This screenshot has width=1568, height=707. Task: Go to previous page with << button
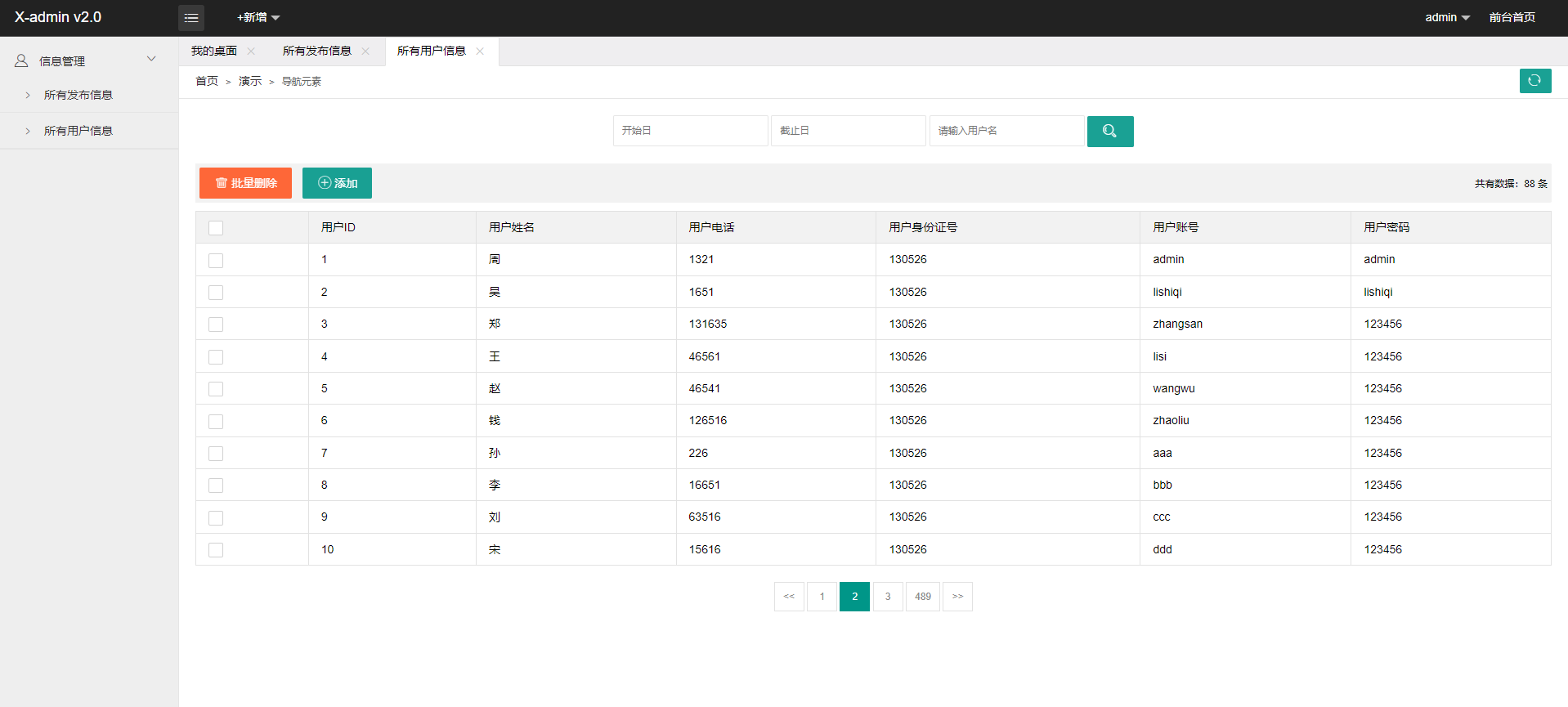(789, 597)
